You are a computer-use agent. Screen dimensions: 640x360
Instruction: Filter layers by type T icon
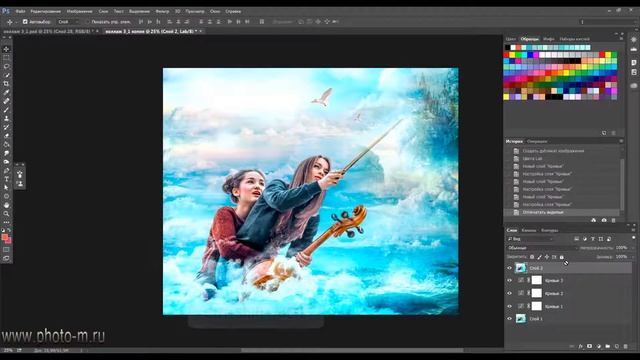pos(593,239)
